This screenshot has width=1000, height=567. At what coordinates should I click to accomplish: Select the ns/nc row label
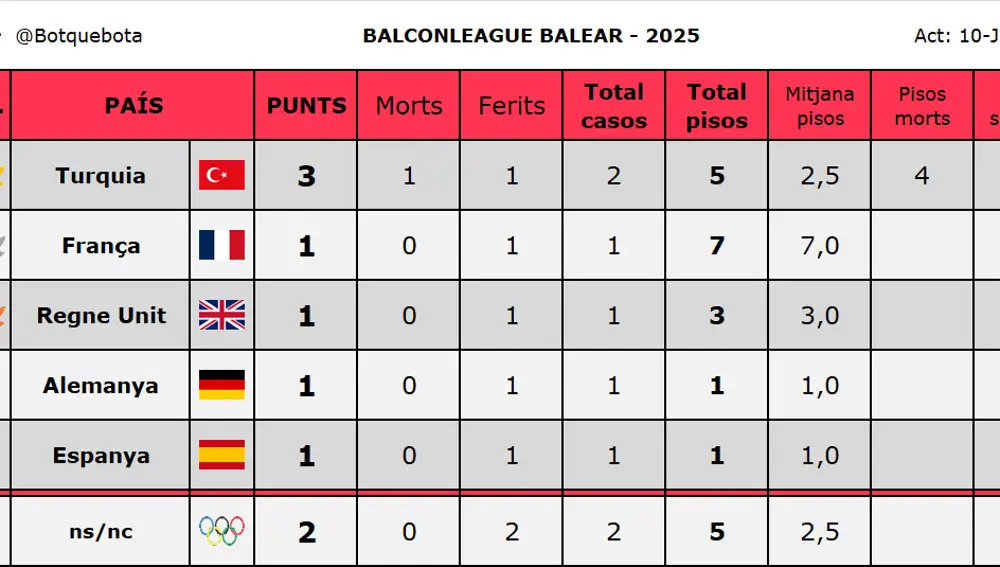coord(100,531)
